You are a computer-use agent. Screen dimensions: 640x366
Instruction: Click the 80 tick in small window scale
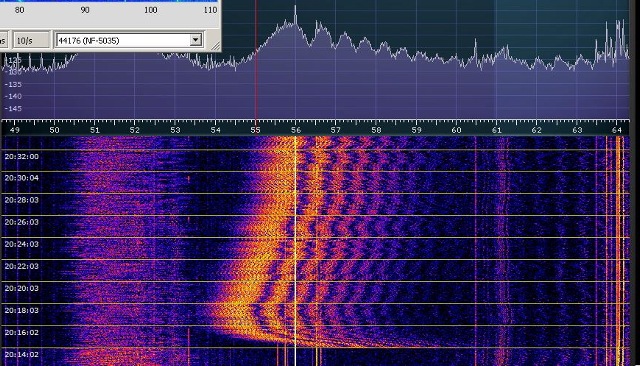click(x=19, y=10)
